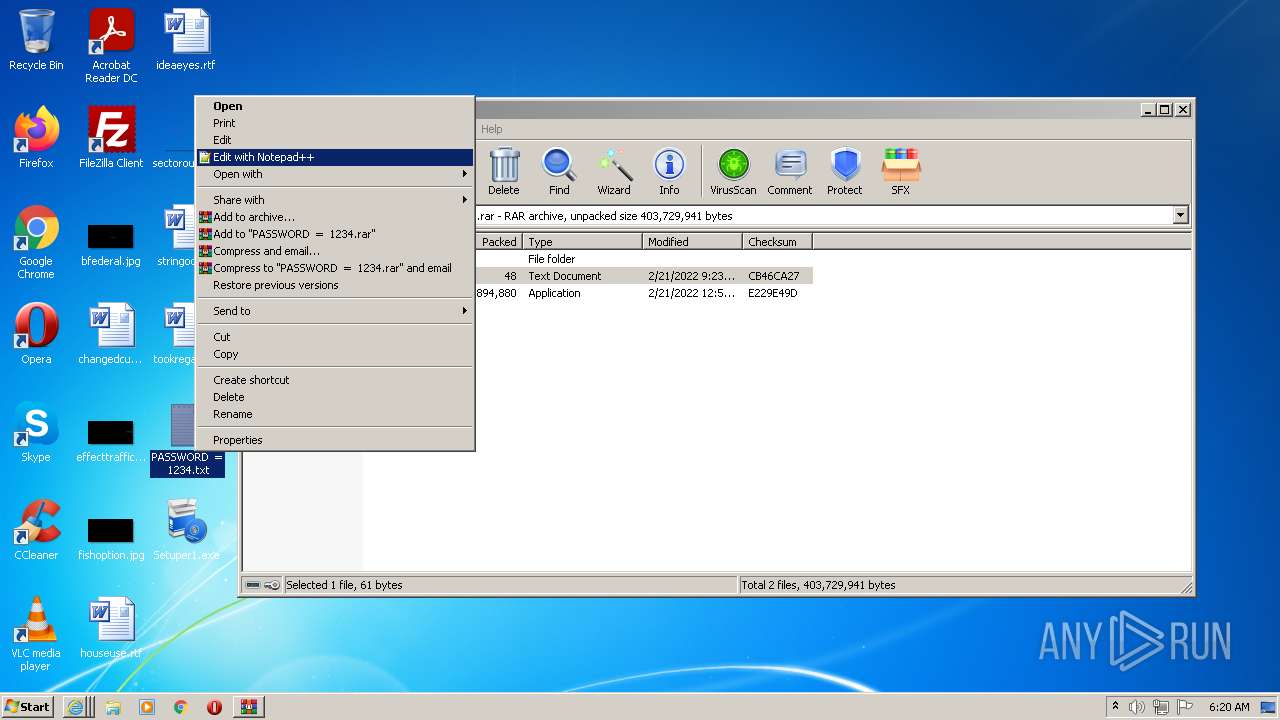
Task: Click the Delete toolbar icon in WinRAR
Action: [x=504, y=172]
